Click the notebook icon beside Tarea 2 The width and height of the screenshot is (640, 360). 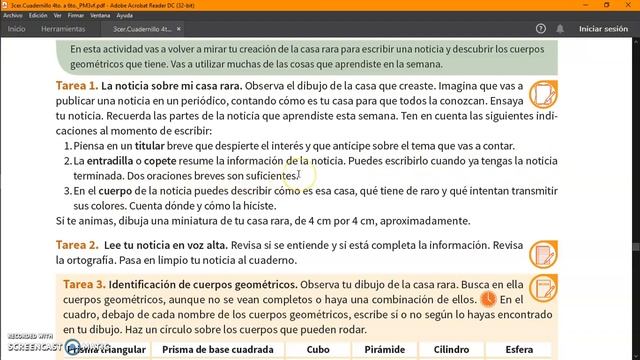(543, 254)
